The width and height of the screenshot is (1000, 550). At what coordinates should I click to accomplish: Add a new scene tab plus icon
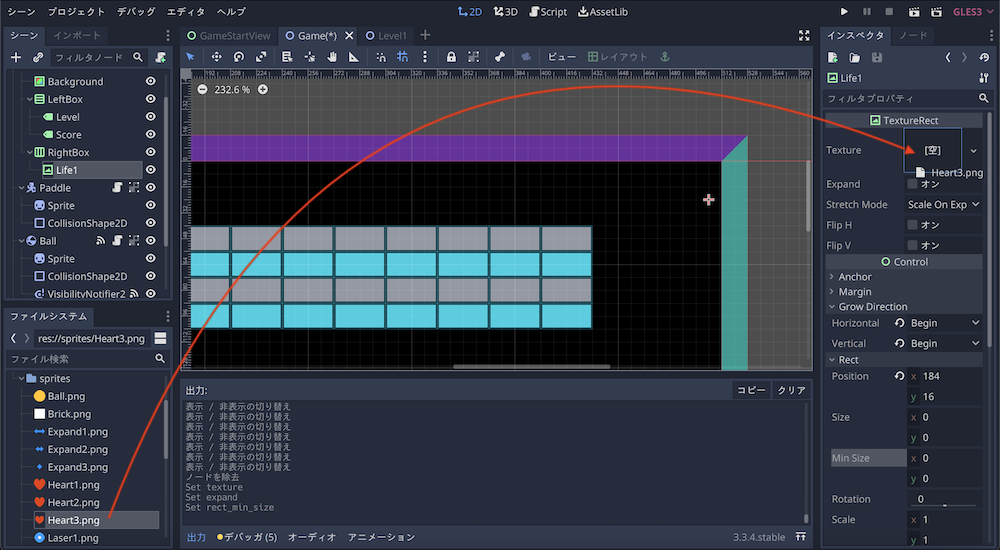(425, 35)
